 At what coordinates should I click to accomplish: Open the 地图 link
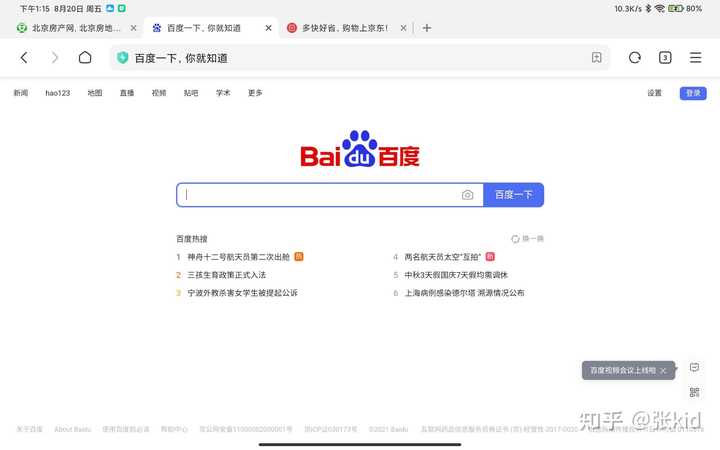tap(95, 93)
